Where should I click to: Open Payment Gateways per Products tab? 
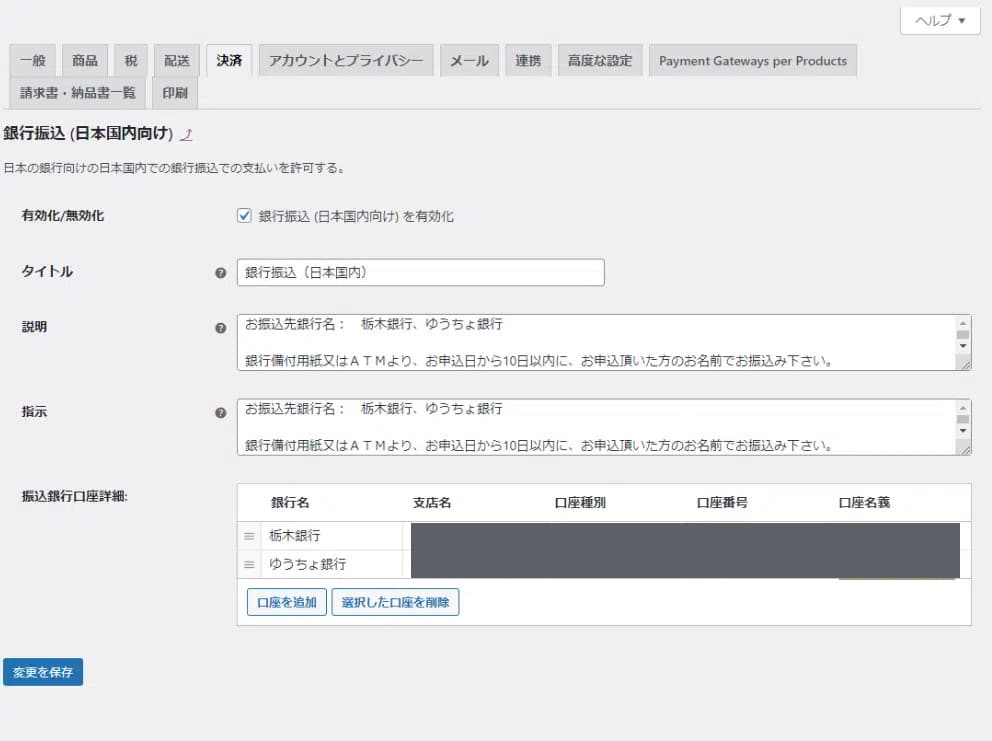(x=752, y=61)
